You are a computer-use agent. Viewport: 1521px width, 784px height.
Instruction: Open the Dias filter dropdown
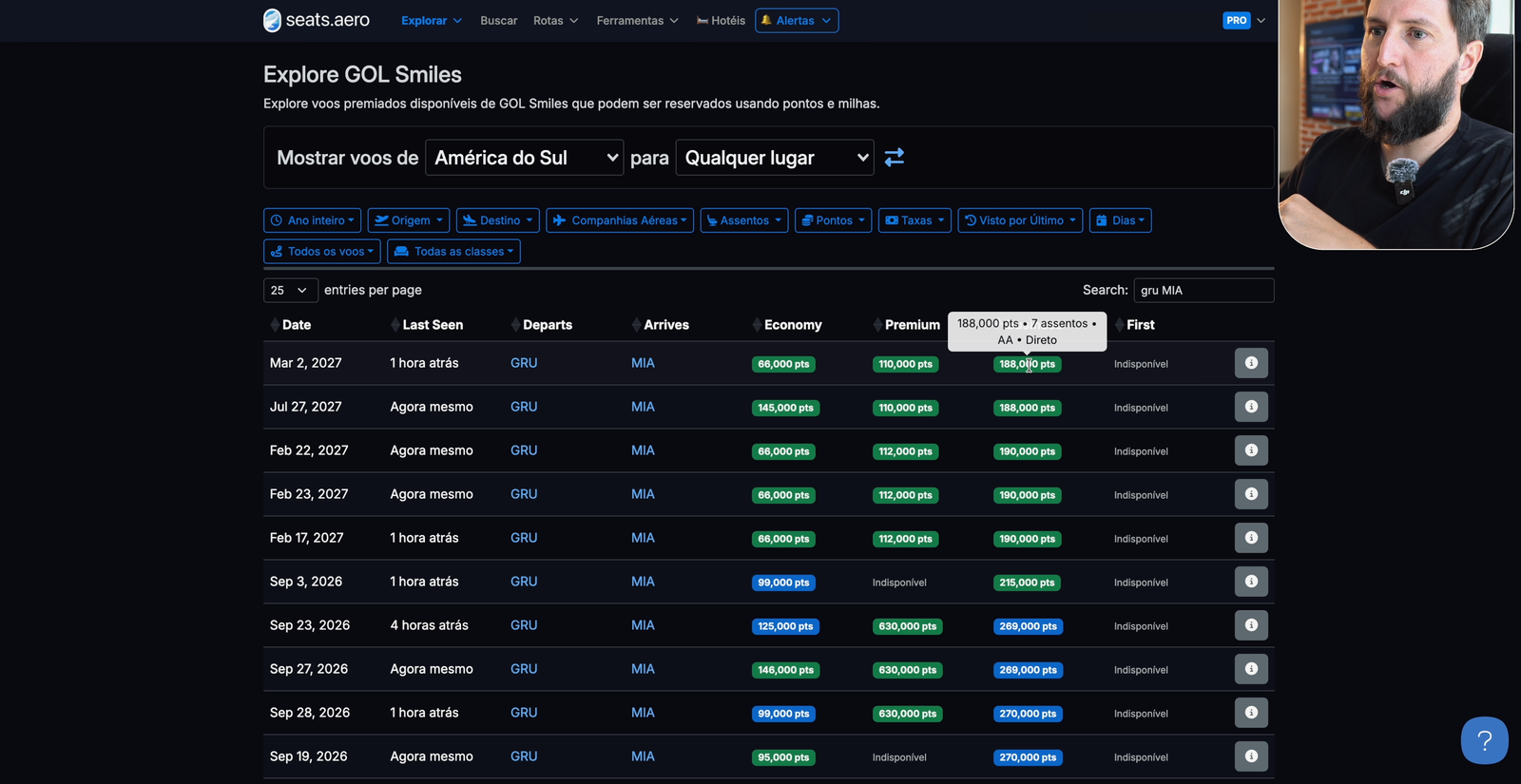tap(1121, 220)
